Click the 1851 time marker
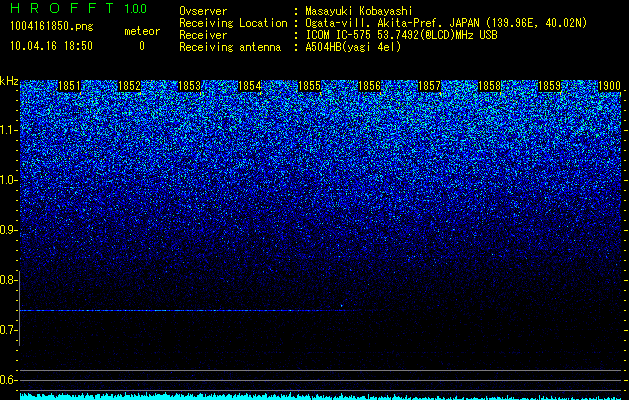The image size is (629, 400). pyautogui.click(x=69, y=86)
